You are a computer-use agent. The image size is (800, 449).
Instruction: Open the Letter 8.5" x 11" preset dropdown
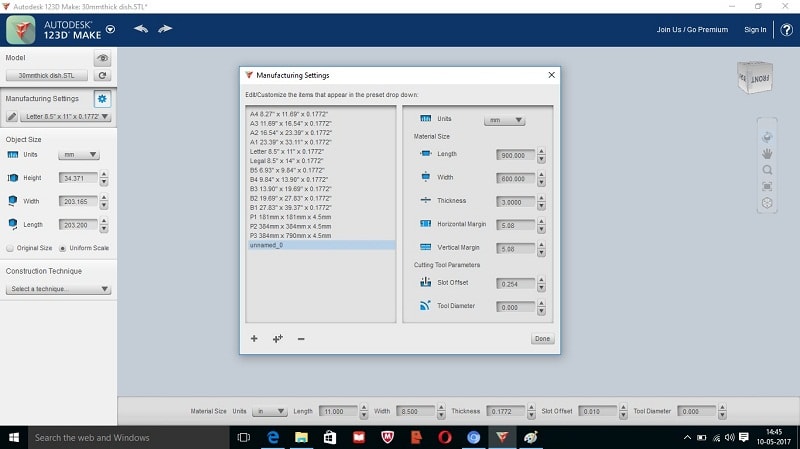(x=66, y=116)
